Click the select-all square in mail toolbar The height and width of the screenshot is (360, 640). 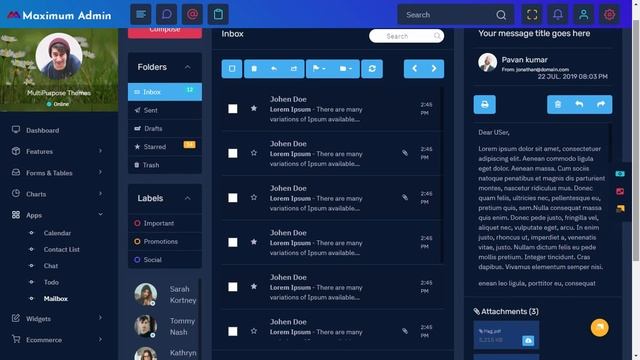[x=232, y=69]
